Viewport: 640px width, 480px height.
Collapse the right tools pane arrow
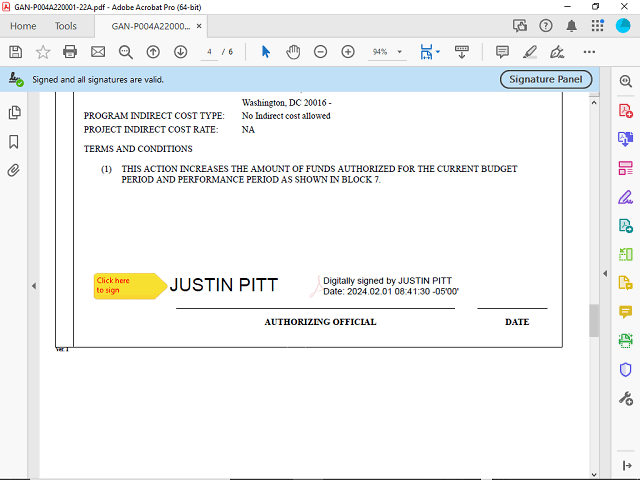604,273
